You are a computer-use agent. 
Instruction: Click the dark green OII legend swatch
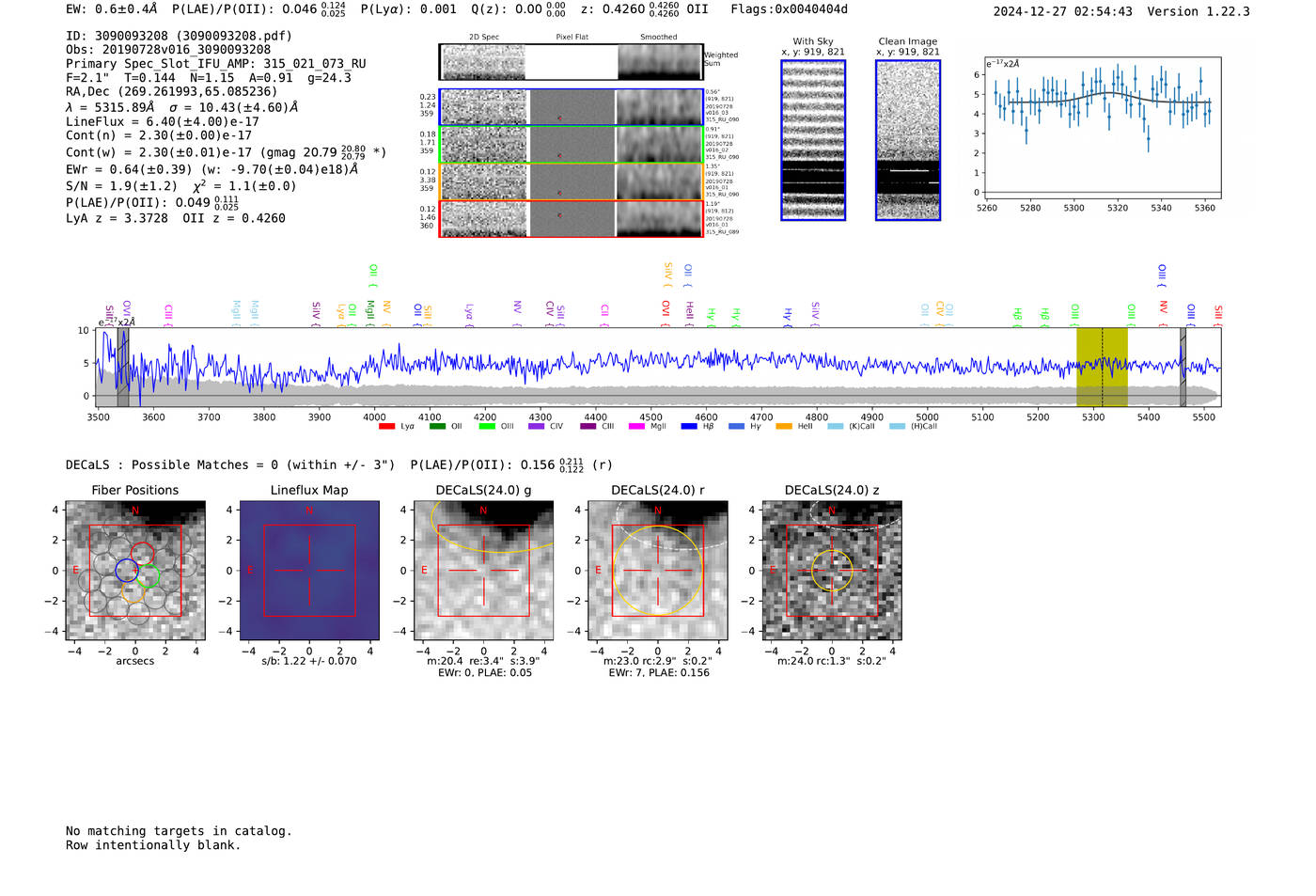[436, 427]
